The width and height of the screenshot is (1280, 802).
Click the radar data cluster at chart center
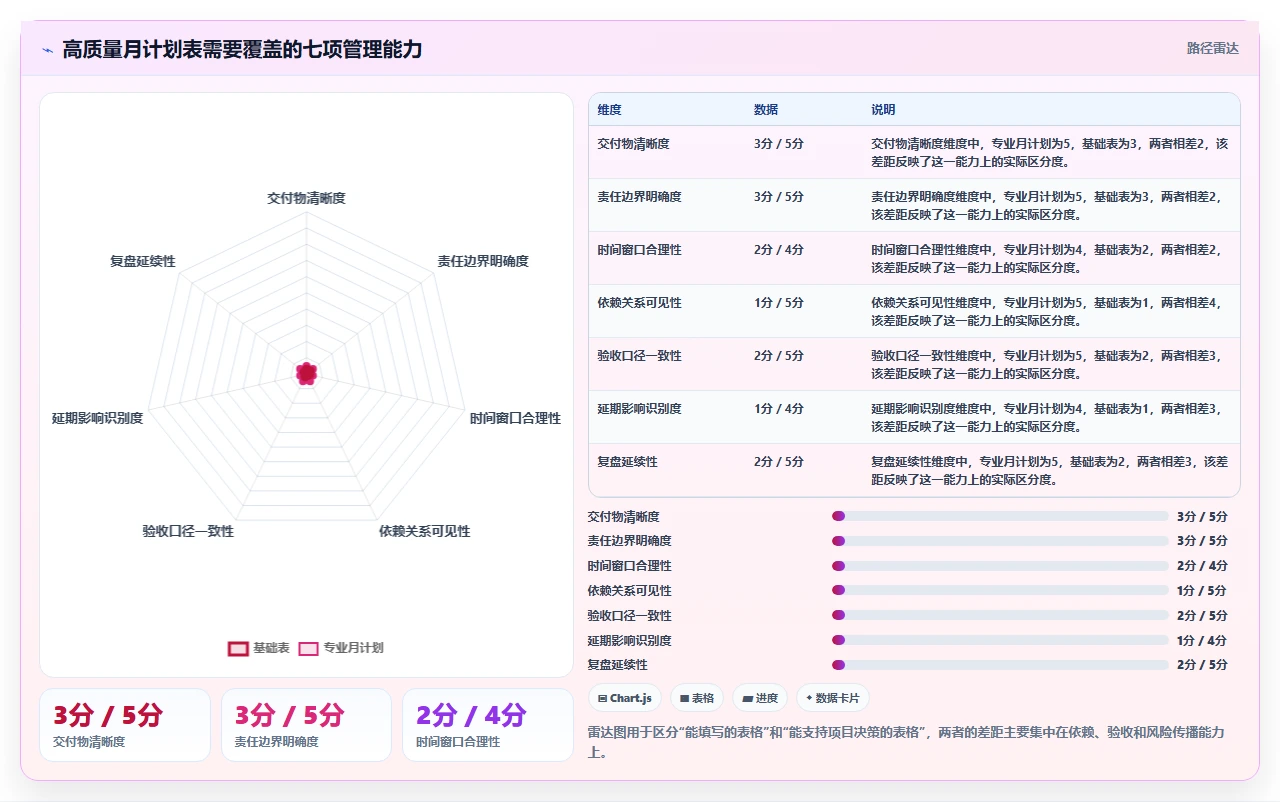306,373
